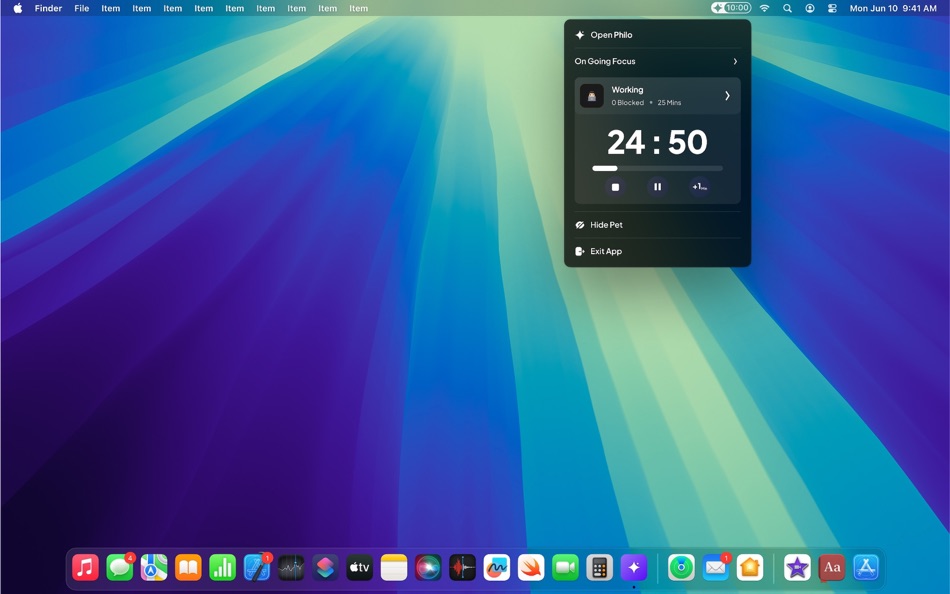Click the timer progress bar
950x594 pixels.
pyautogui.click(x=657, y=168)
